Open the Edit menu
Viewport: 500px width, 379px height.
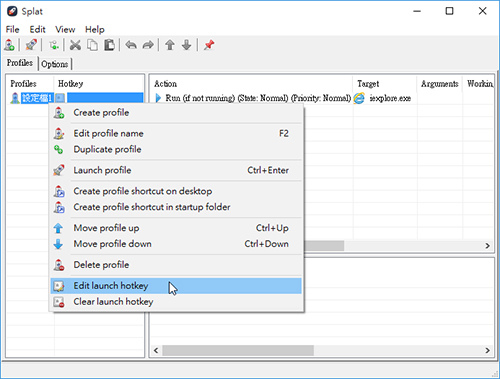tap(37, 29)
